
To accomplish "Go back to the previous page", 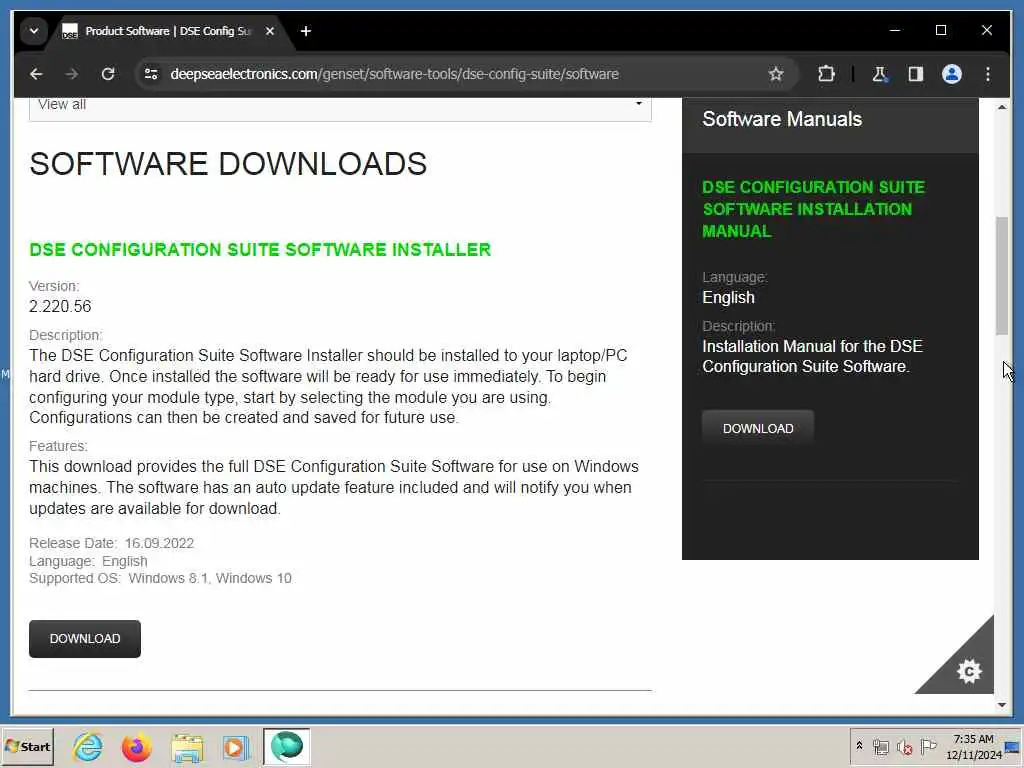I will pos(36,74).
